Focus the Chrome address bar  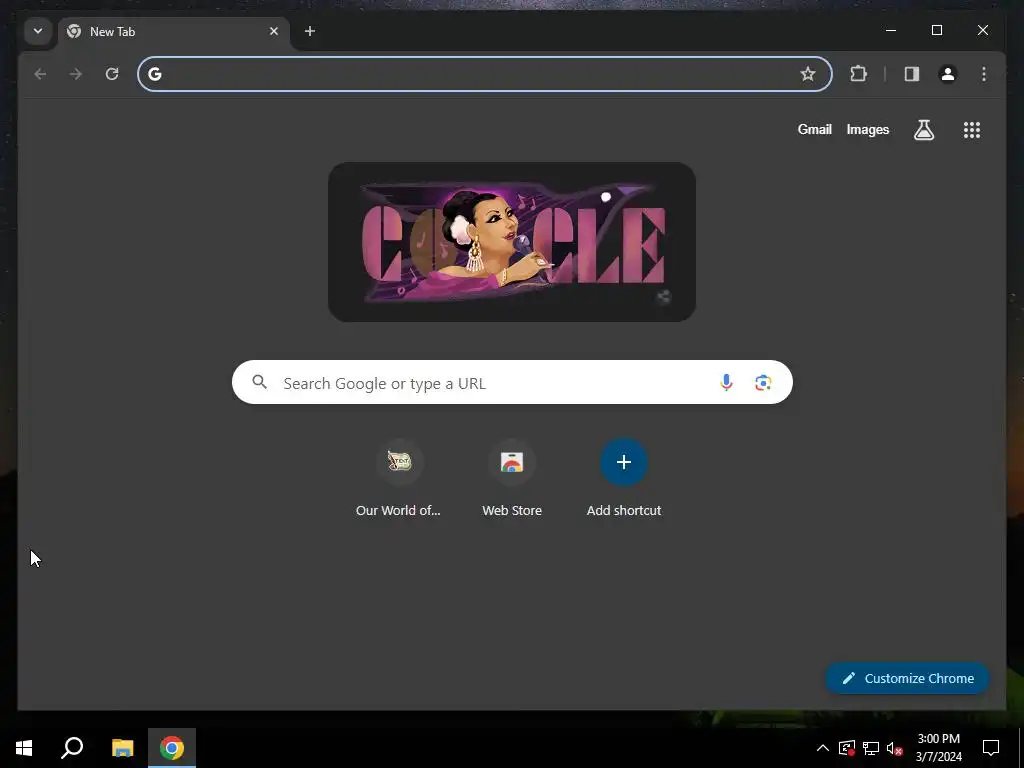pyautogui.click(x=485, y=74)
